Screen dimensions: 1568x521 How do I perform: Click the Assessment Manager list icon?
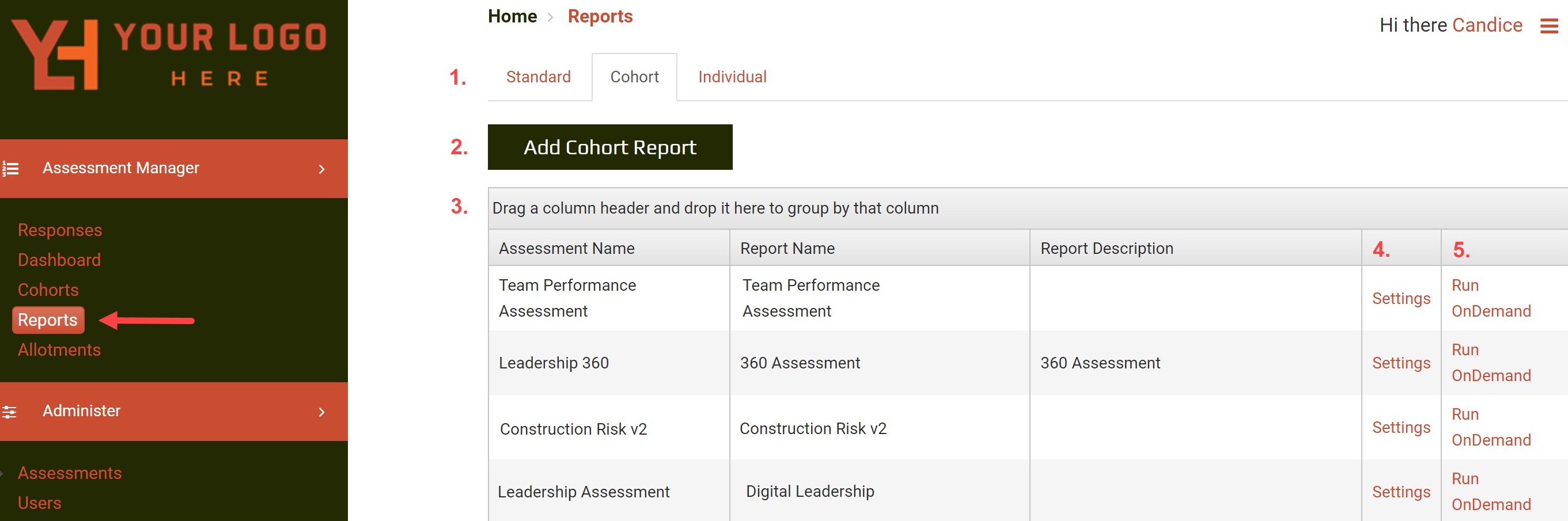click(10, 168)
